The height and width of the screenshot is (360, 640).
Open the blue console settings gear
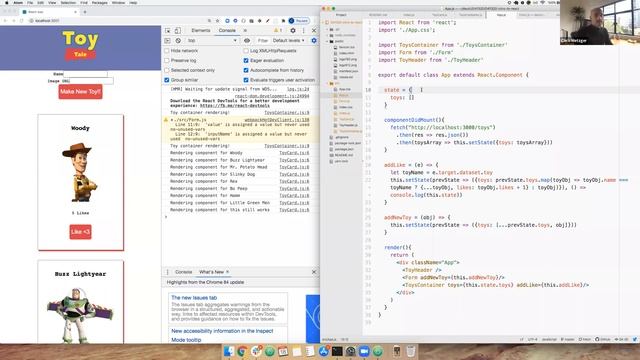pos(313,40)
